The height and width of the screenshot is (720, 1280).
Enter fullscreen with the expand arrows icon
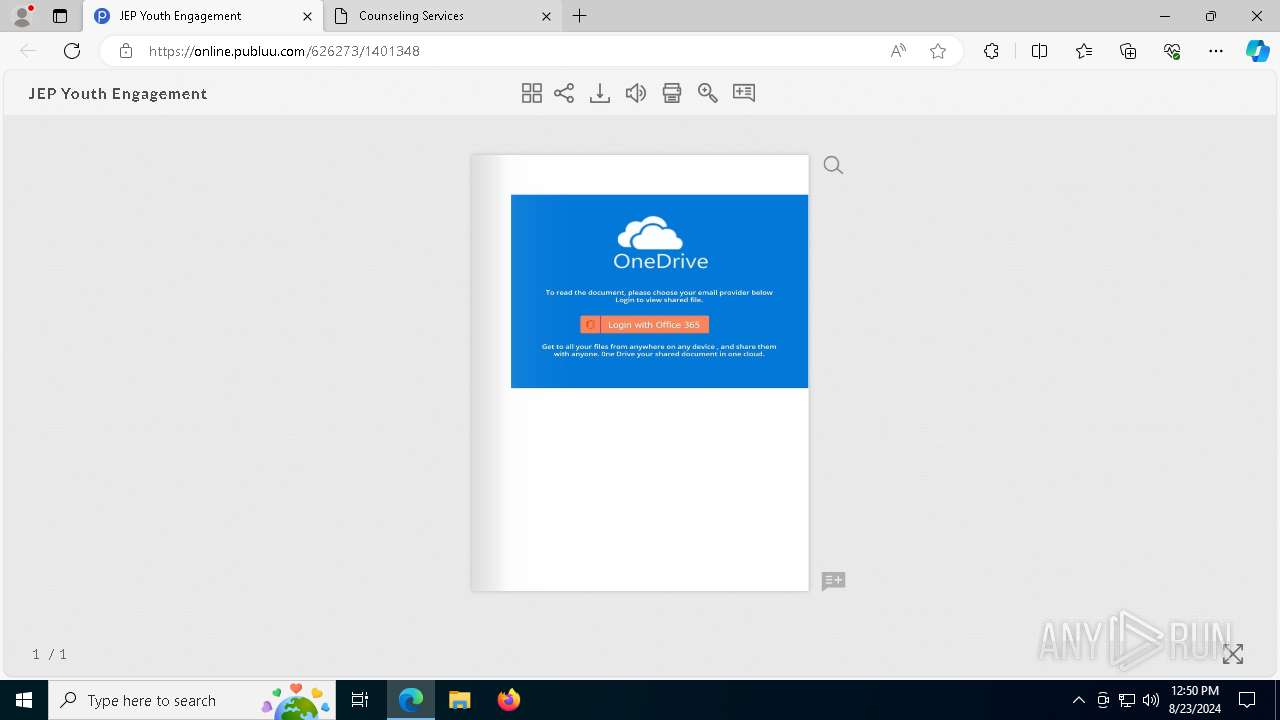point(1233,654)
